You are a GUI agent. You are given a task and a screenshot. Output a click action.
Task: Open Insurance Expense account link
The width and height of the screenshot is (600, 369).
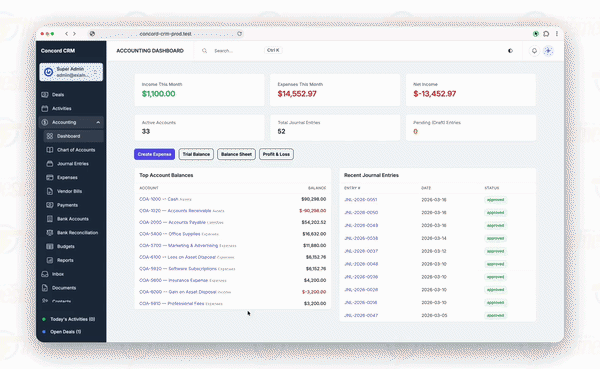click(x=173, y=280)
